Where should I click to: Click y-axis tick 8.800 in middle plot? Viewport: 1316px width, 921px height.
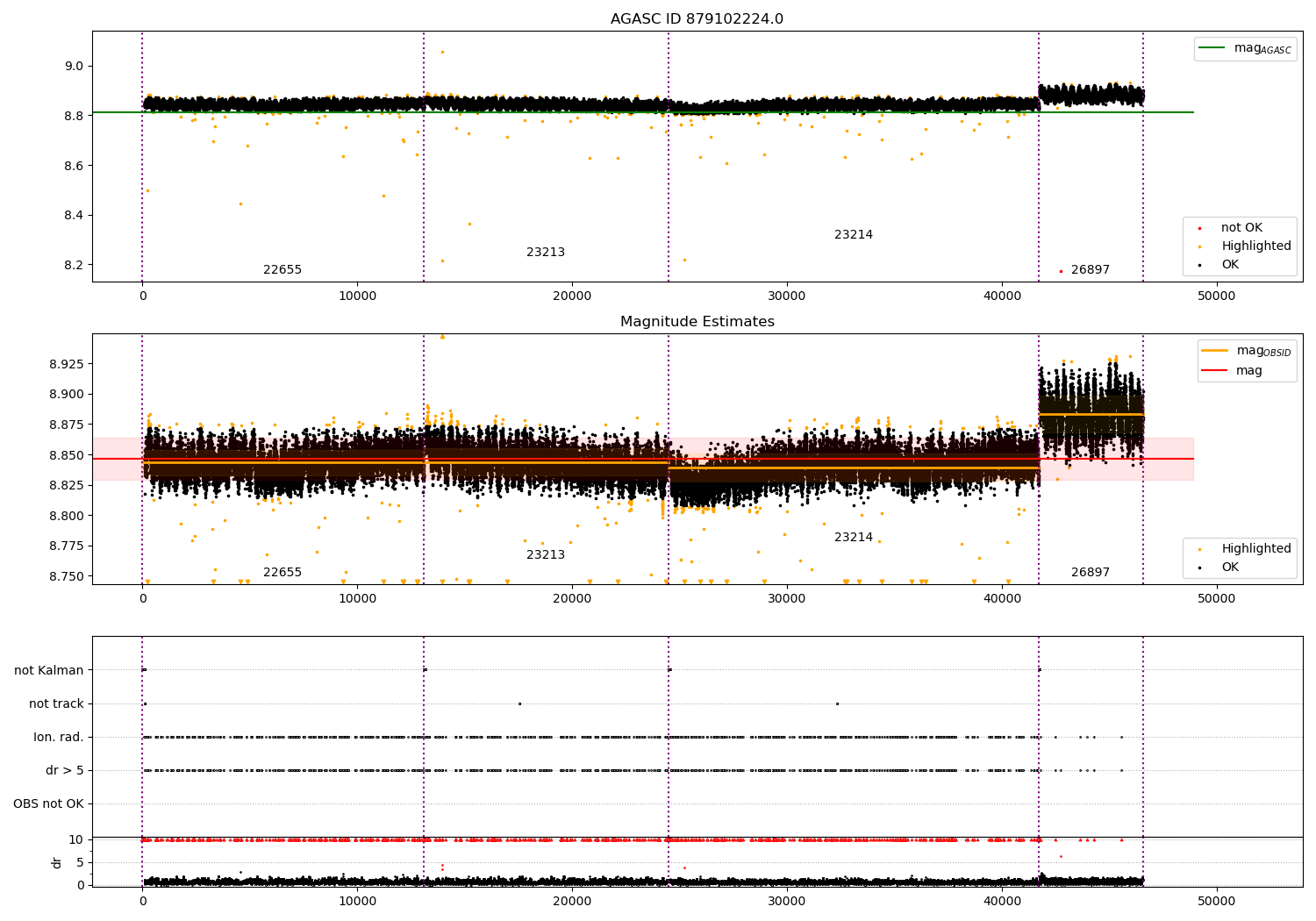[68, 516]
